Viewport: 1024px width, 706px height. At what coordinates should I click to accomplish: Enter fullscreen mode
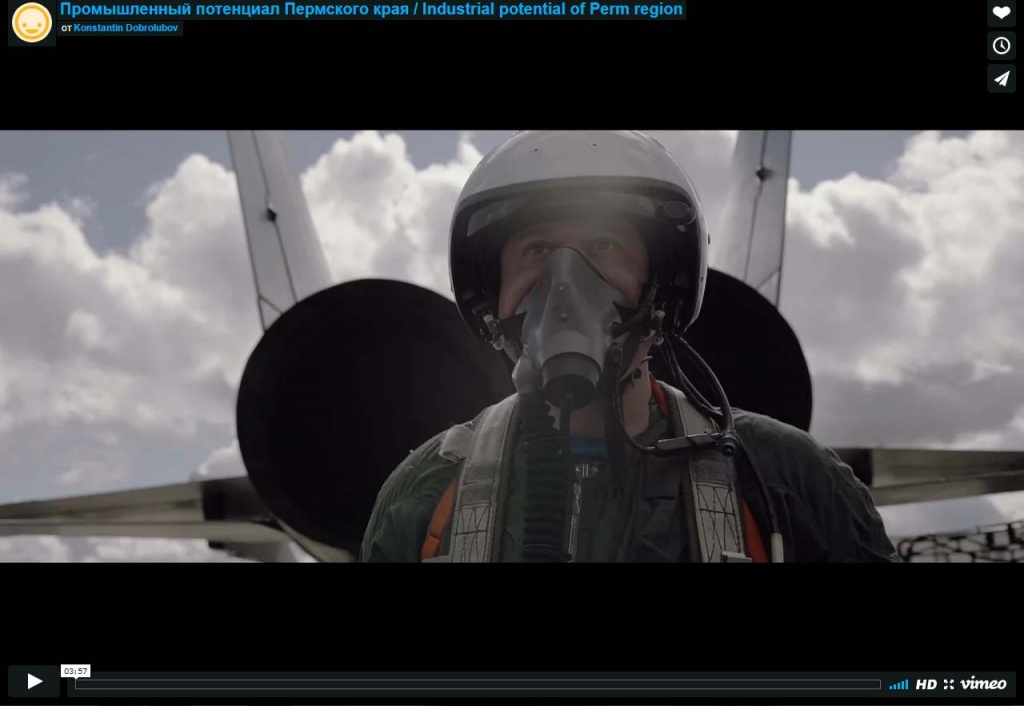pyautogui.click(x=949, y=684)
